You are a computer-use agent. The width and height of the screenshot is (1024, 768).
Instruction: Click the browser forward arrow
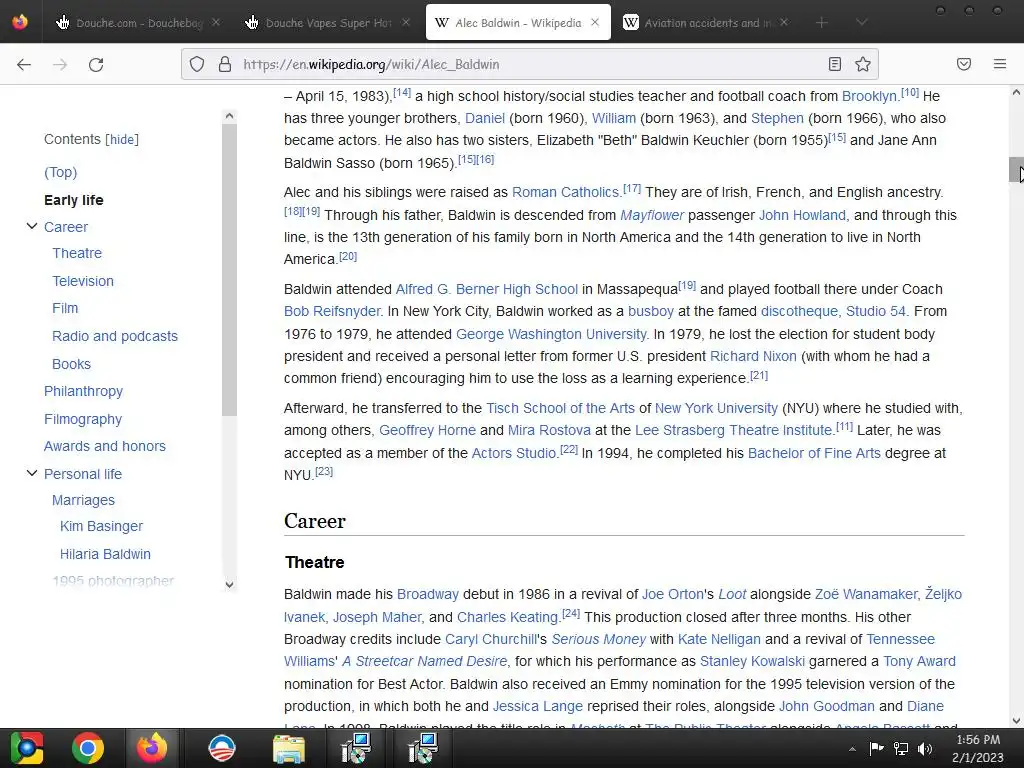60,64
